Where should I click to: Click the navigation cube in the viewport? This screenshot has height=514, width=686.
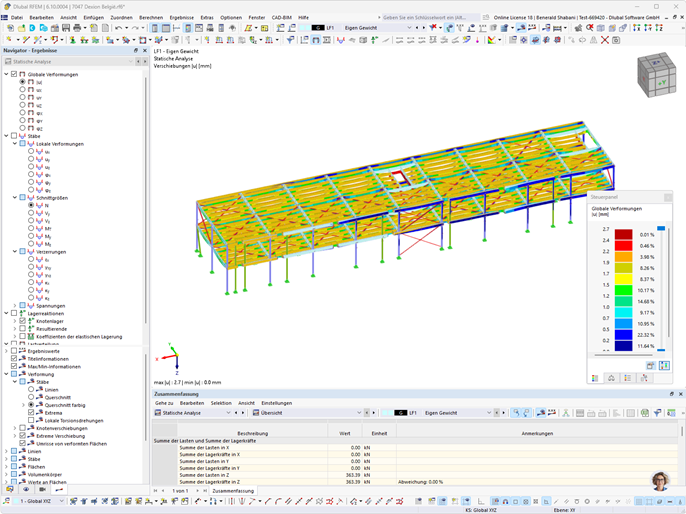click(x=657, y=74)
